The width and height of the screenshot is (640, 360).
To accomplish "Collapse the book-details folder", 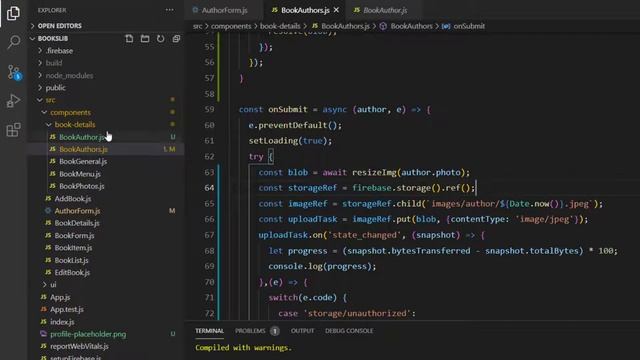I will tap(75, 124).
